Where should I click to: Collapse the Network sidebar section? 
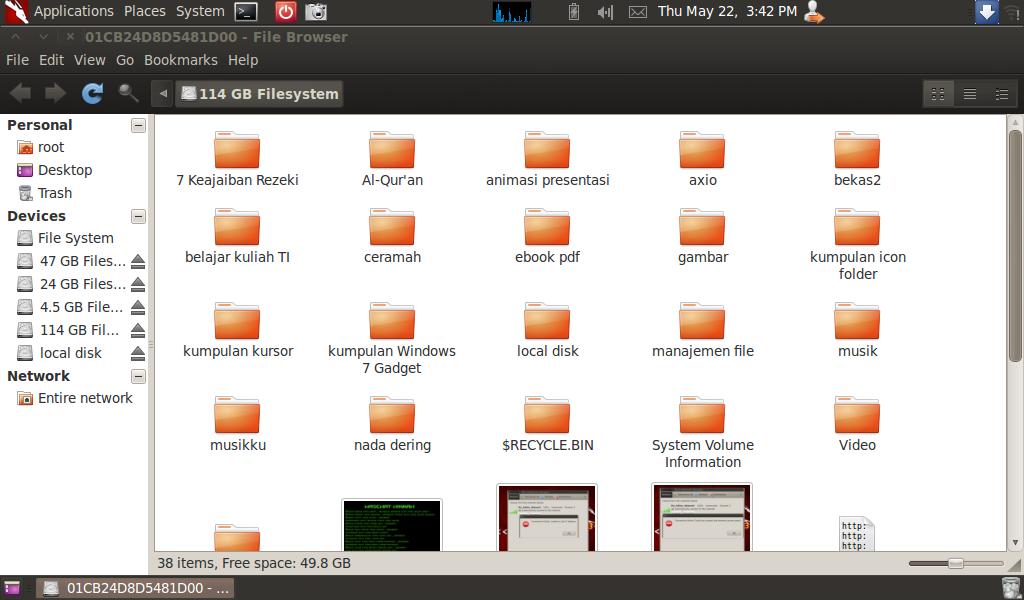coord(138,376)
